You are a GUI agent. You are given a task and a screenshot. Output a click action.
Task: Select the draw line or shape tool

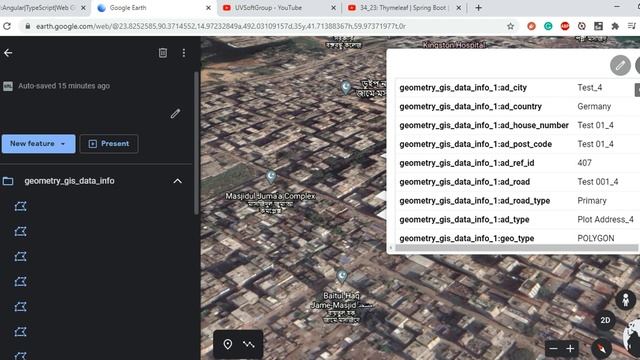click(x=249, y=344)
